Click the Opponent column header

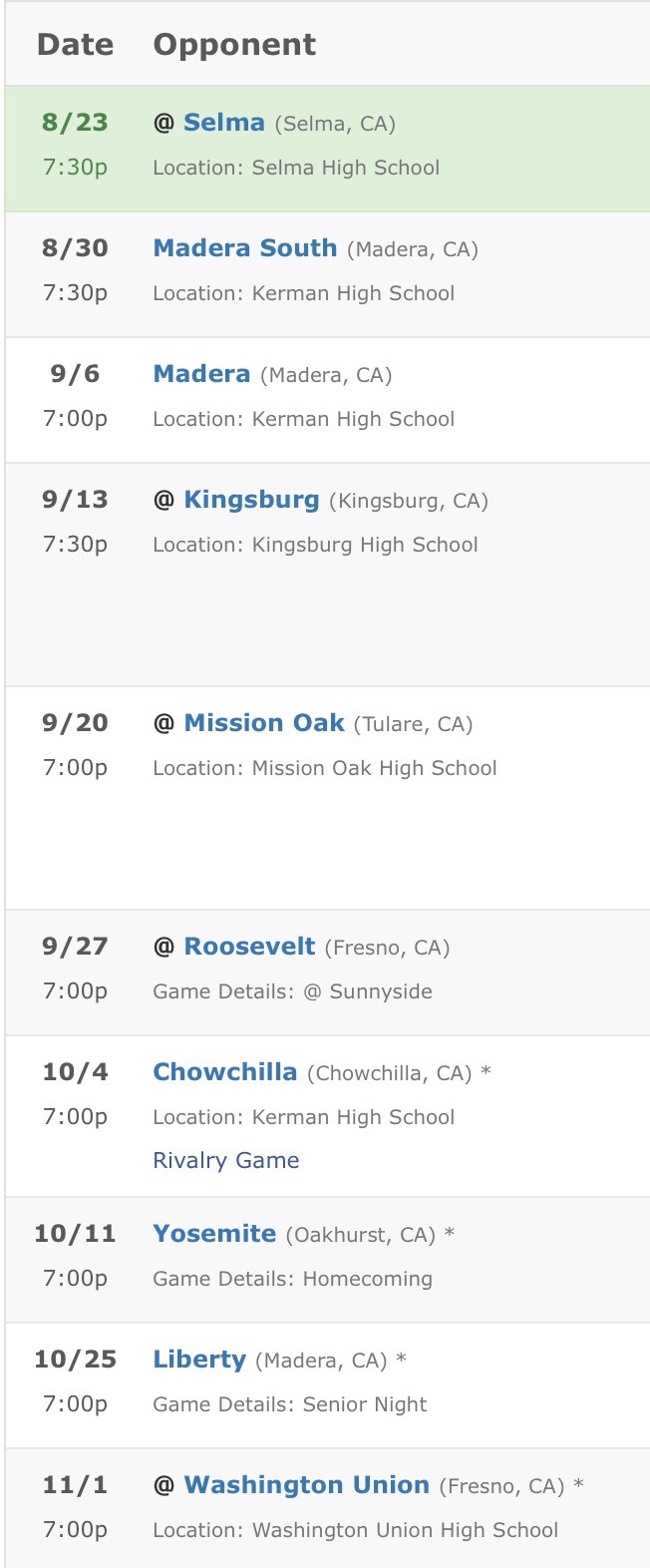point(234,45)
